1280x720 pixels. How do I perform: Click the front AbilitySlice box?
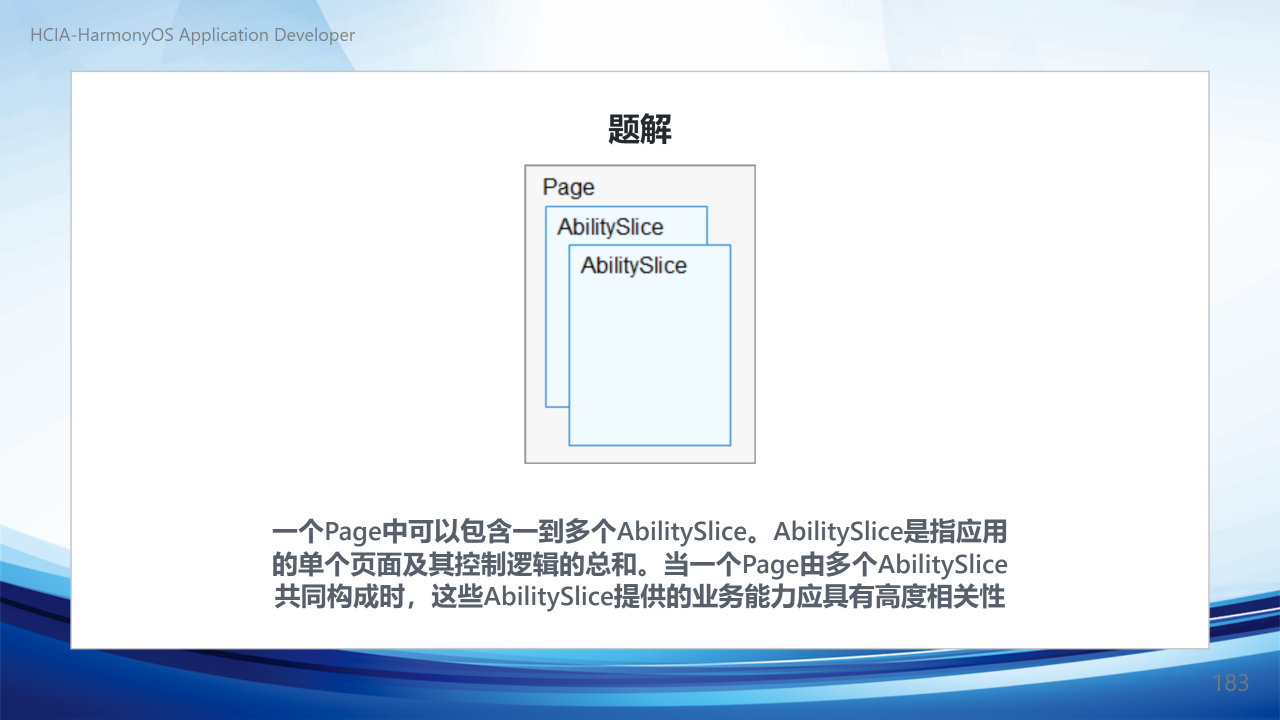(x=650, y=345)
